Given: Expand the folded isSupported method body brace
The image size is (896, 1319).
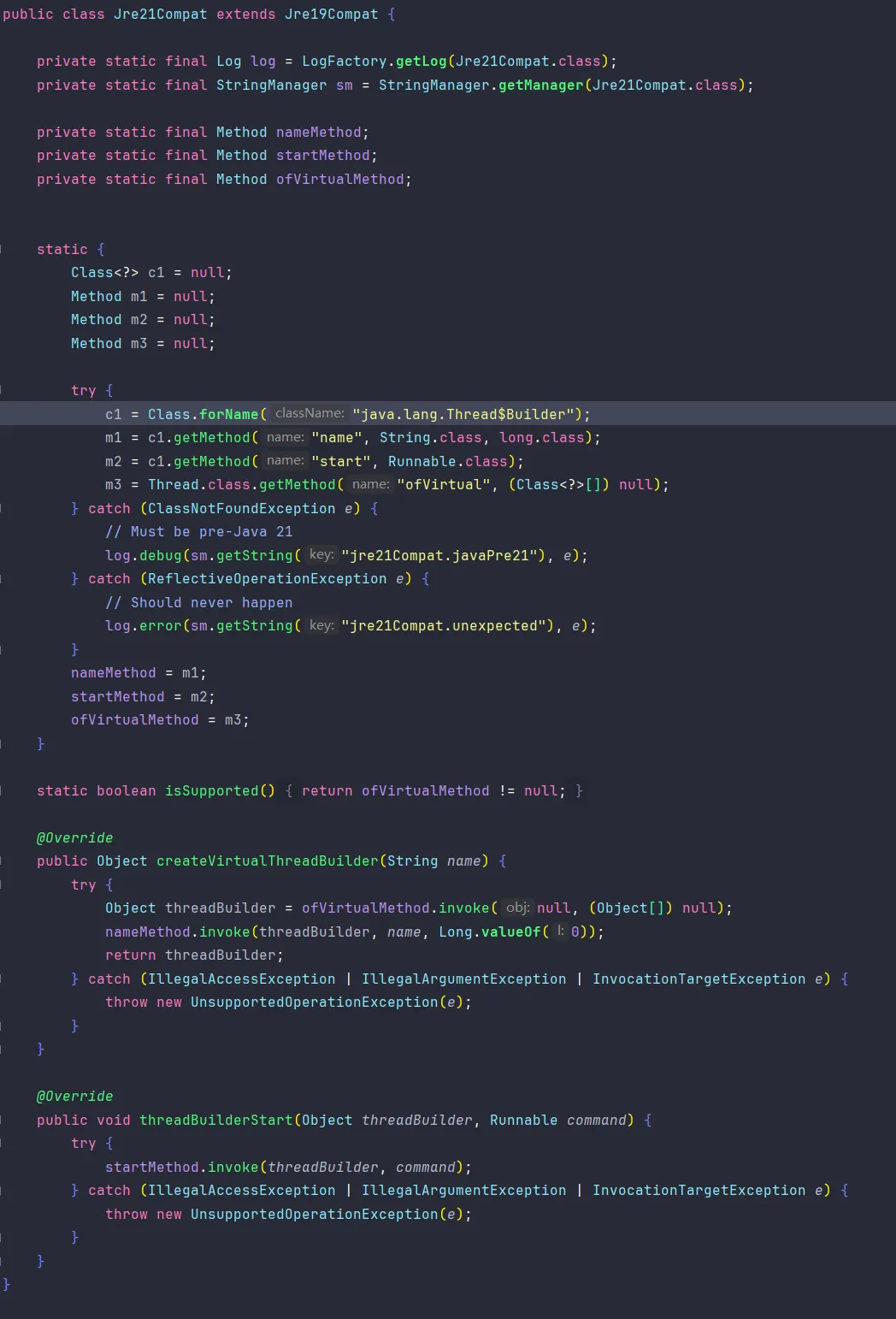Looking at the screenshot, I should pos(289,791).
